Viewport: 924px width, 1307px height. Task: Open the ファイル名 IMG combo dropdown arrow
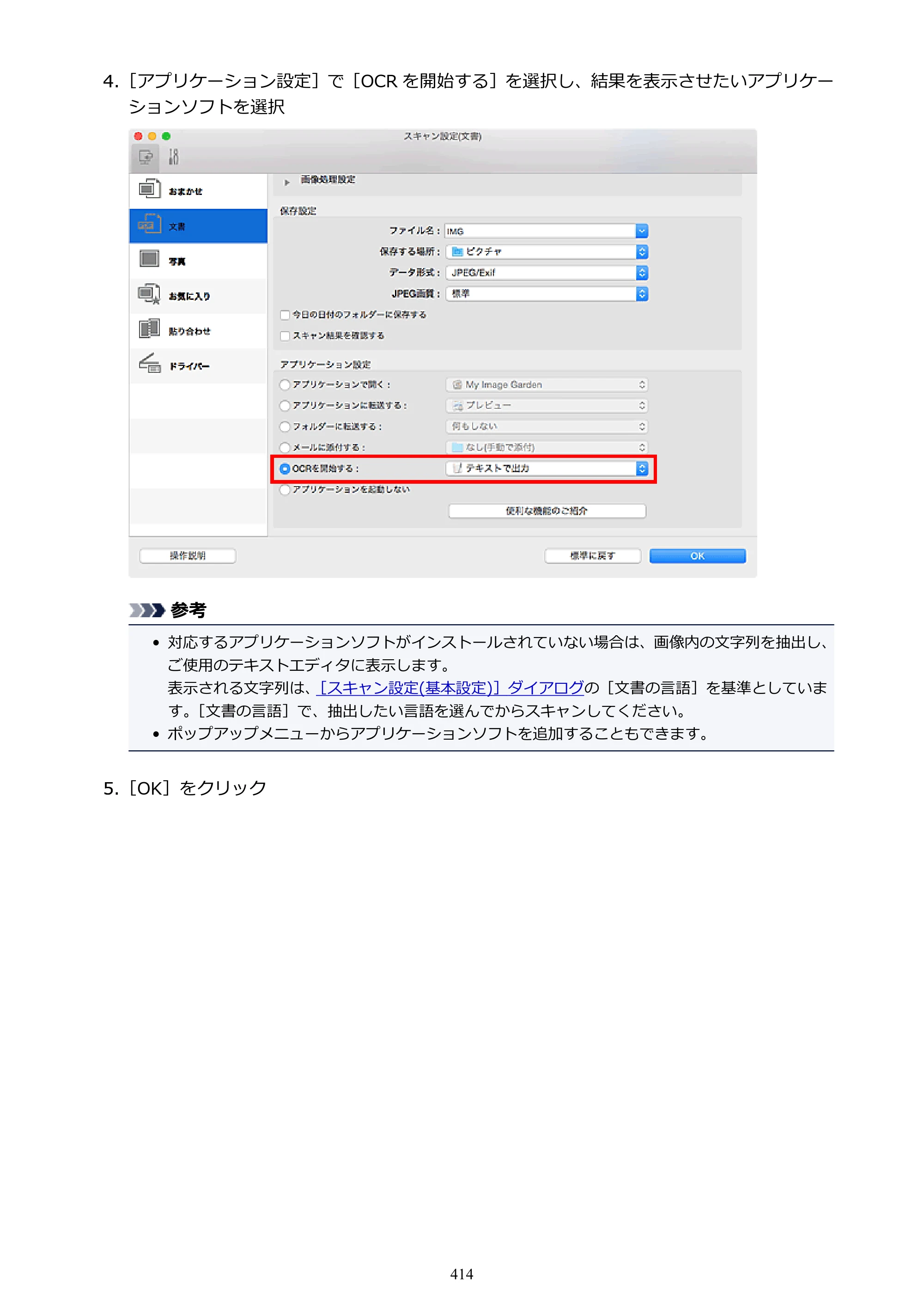coord(642,231)
